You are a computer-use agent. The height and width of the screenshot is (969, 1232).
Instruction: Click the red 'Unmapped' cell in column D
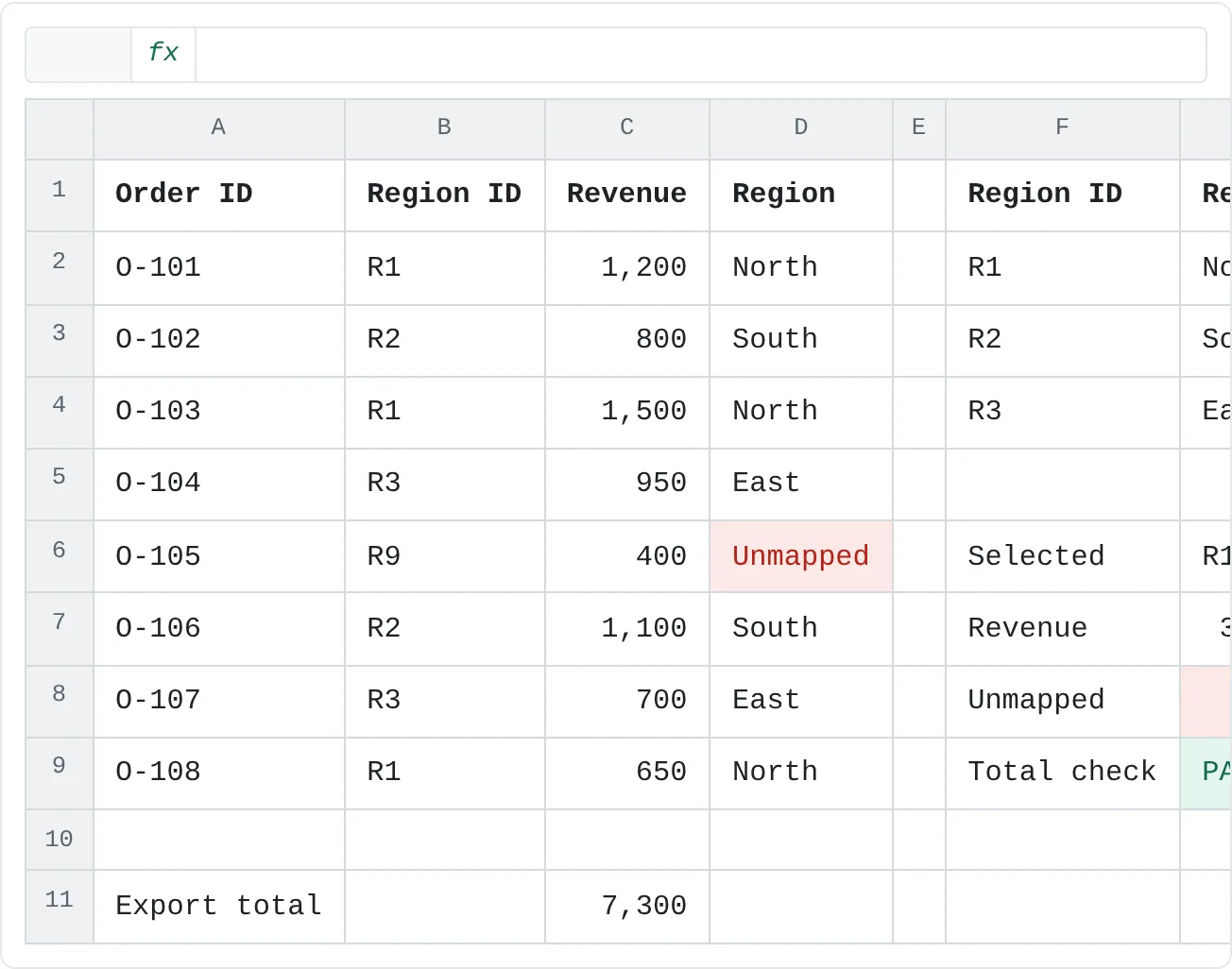pos(801,556)
